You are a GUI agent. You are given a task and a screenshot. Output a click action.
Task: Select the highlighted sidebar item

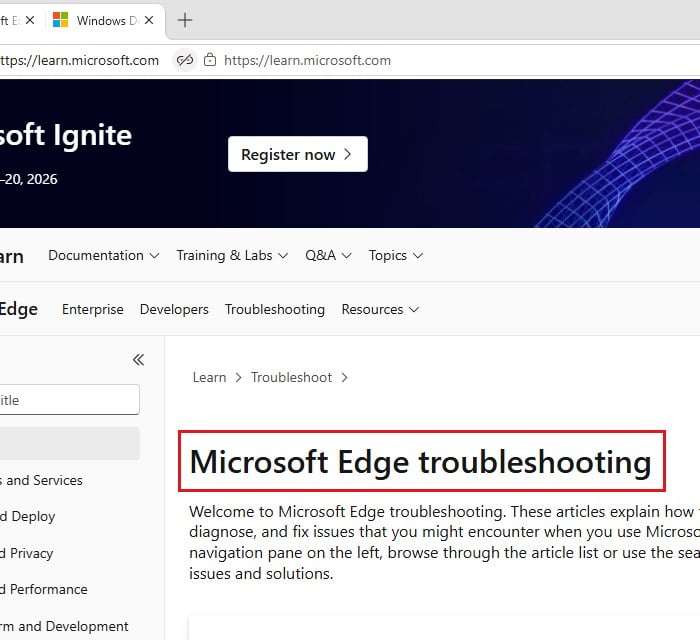point(70,443)
